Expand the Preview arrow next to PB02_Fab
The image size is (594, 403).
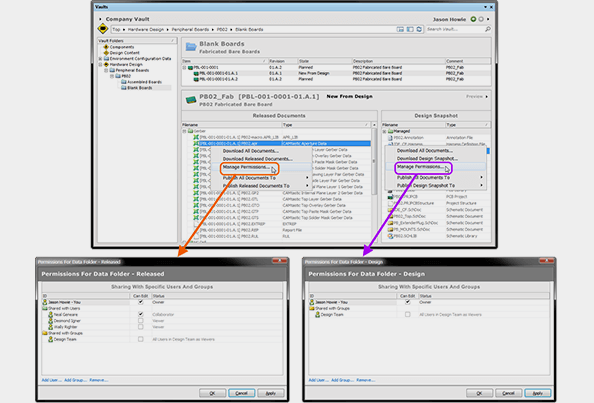(487, 97)
